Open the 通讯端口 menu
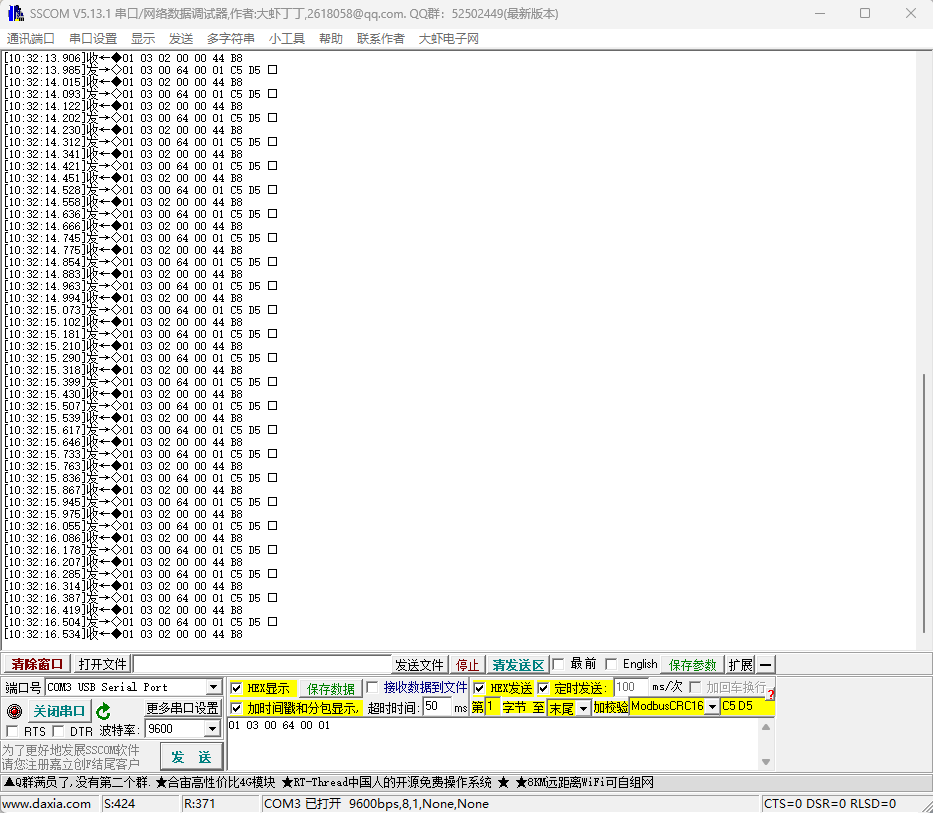The image size is (933, 813). pos(30,39)
